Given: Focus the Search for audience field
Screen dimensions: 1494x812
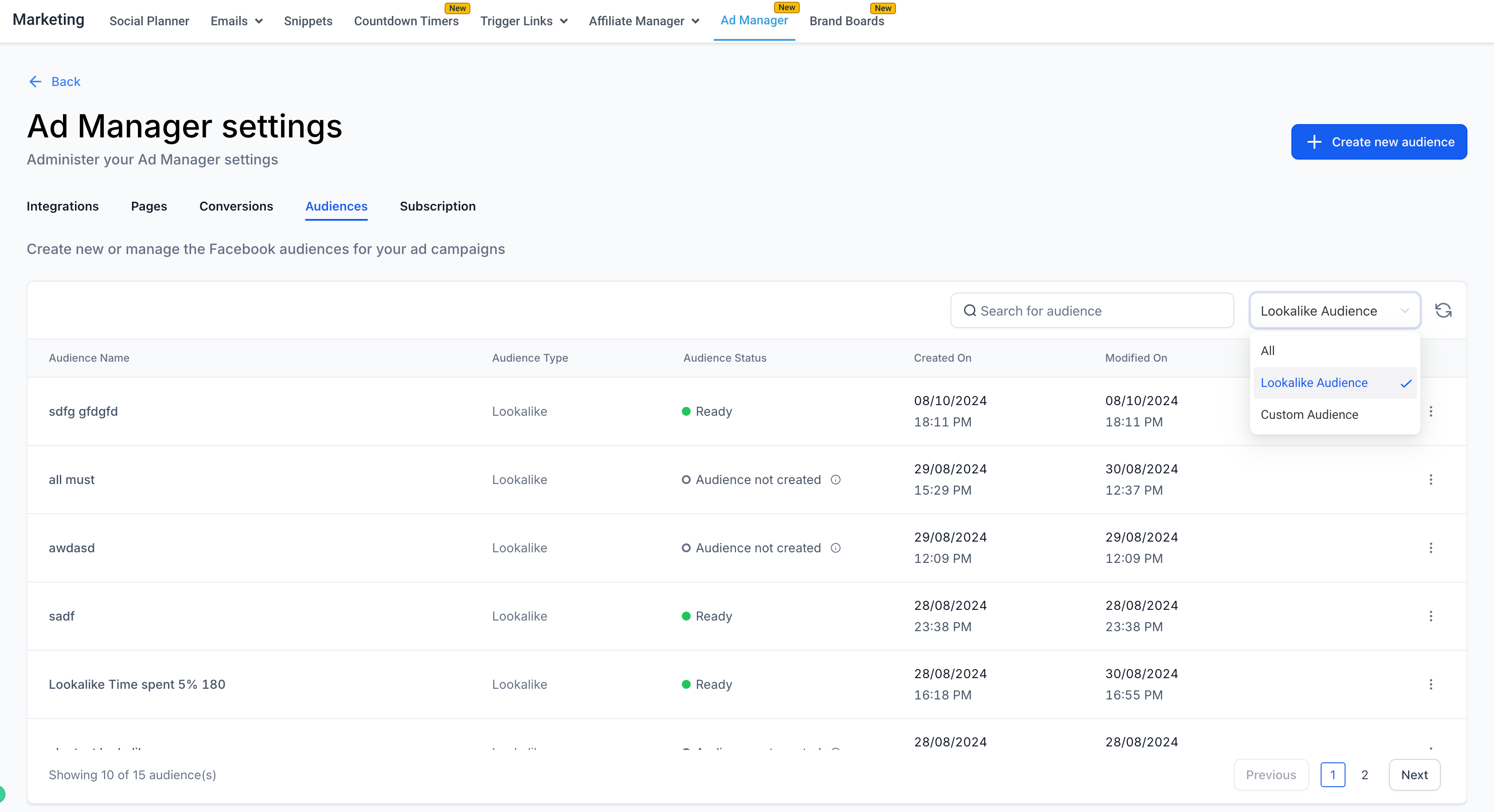Looking at the screenshot, I should (1091, 310).
